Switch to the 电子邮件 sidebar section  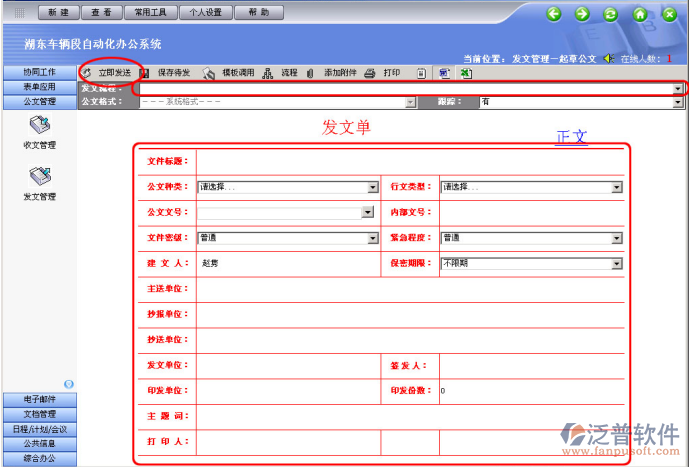39,399
